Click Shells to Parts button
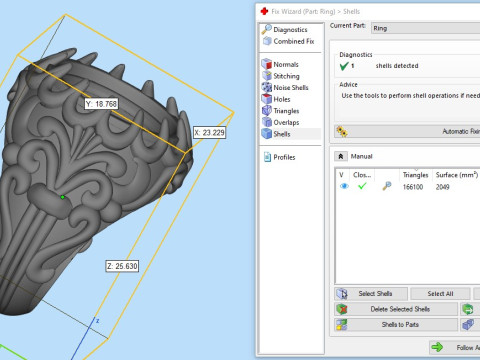The width and height of the screenshot is (480, 360). tap(396, 324)
